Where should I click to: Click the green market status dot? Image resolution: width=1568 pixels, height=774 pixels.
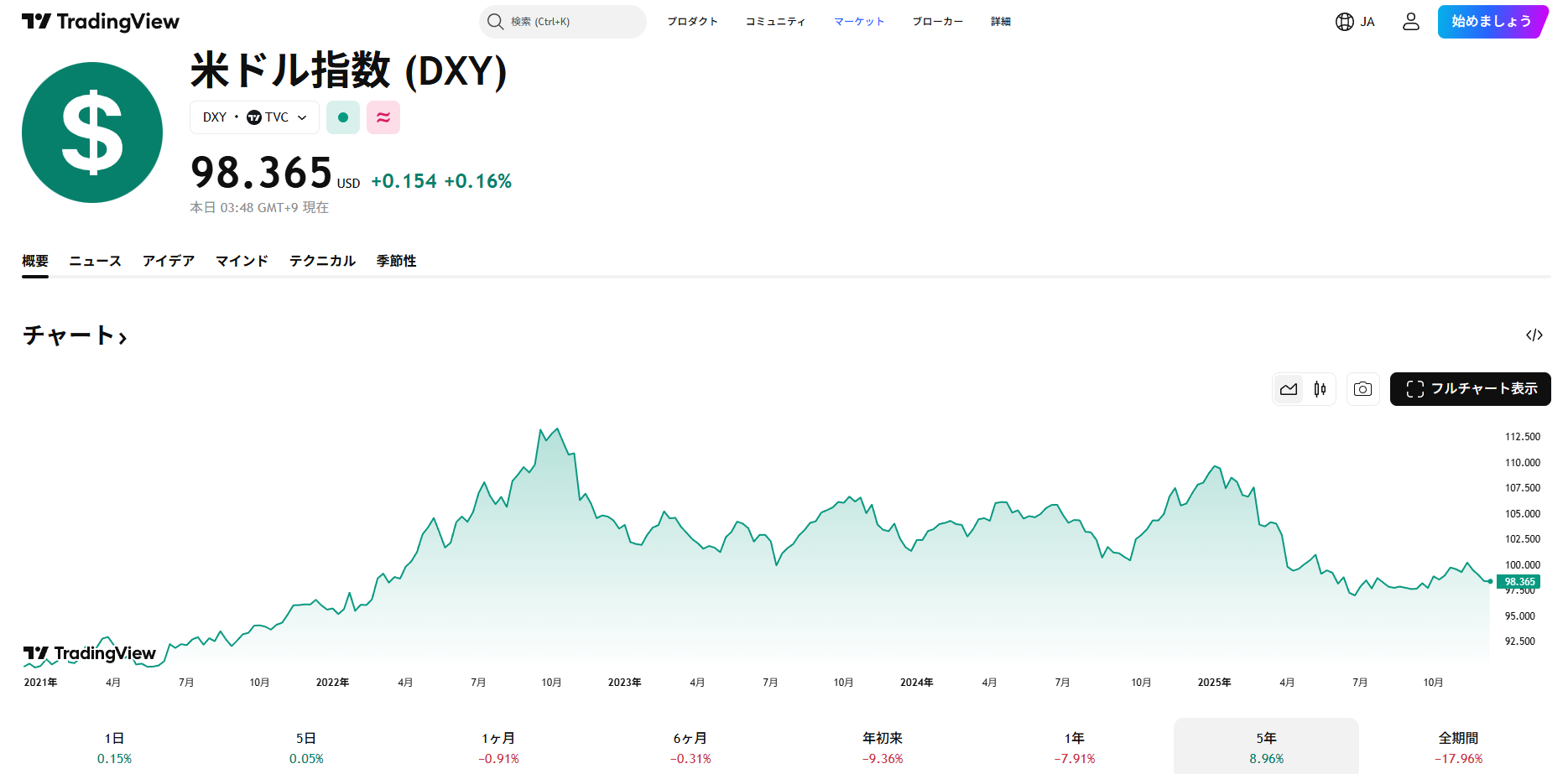(x=342, y=117)
